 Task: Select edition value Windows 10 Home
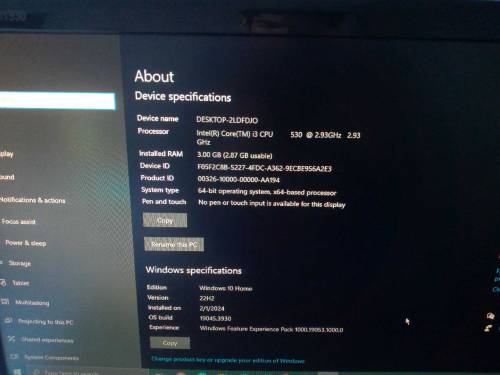(226, 288)
